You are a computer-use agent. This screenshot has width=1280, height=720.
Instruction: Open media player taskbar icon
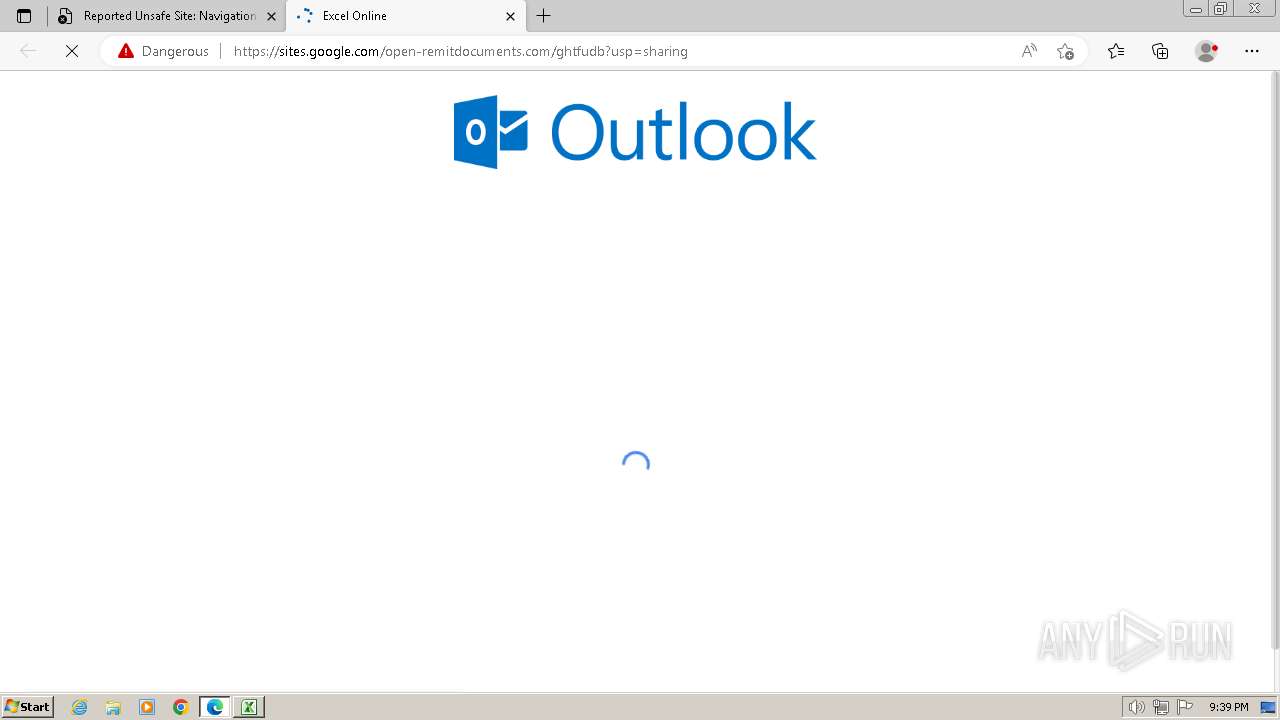(x=147, y=707)
